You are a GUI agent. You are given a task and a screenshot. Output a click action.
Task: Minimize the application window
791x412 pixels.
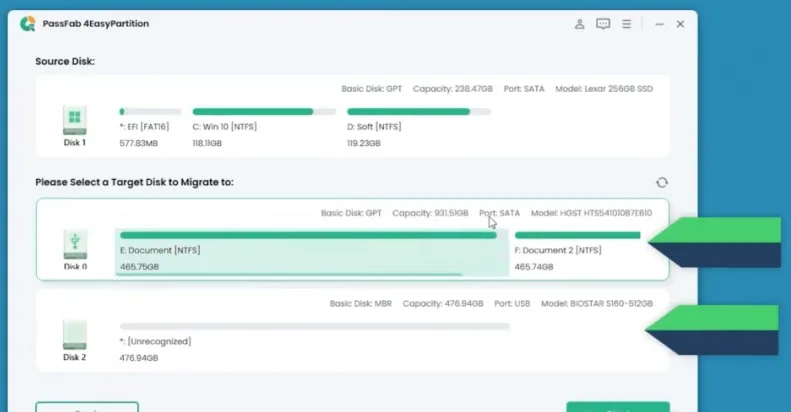pyautogui.click(x=659, y=24)
